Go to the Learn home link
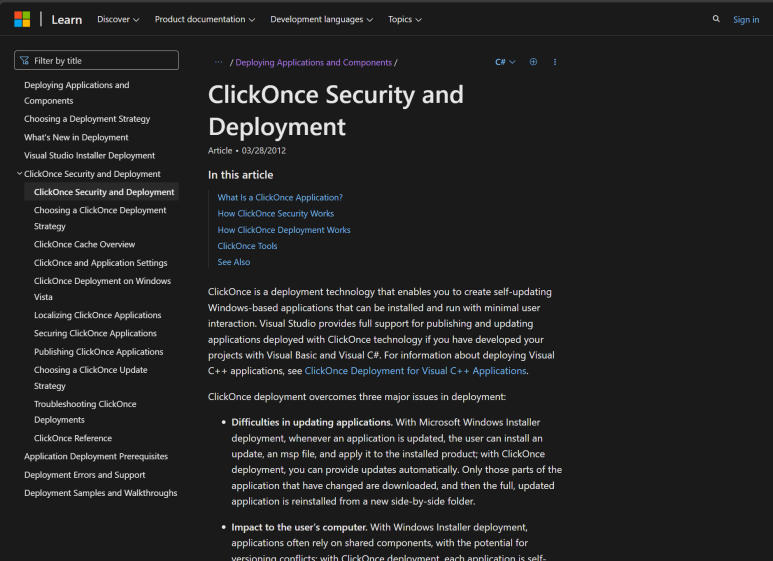Image resolution: width=773 pixels, height=561 pixels. tap(67, 19)
